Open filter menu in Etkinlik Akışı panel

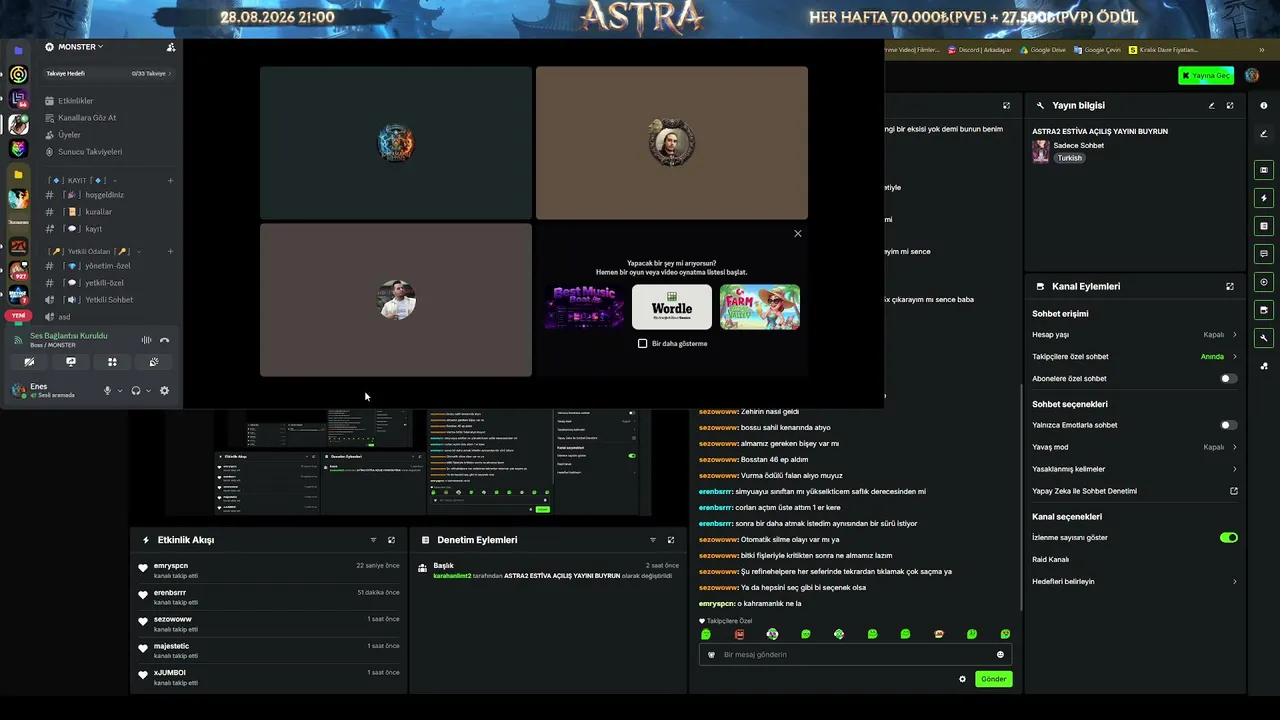pyautogui.click(x=374, y=540)
